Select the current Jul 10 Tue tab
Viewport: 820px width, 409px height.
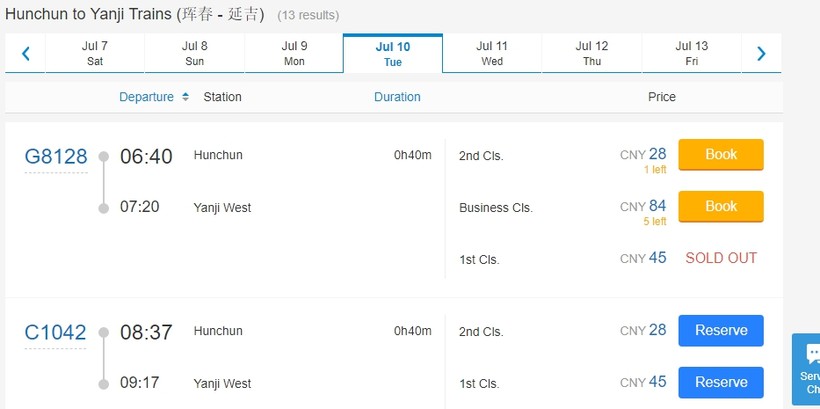click(x=393, y=54)
